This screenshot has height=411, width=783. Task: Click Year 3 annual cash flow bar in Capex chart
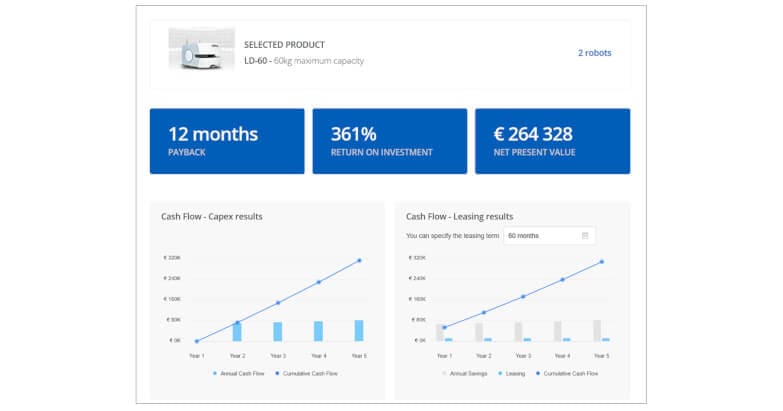click(278, 331)
